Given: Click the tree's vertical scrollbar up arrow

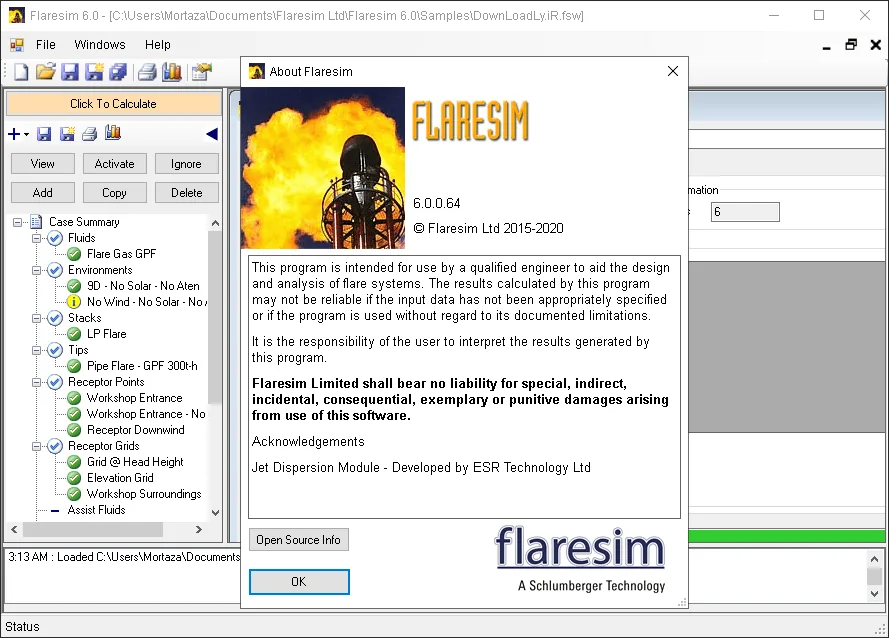Looking at the screenshot, I should 215,223.
